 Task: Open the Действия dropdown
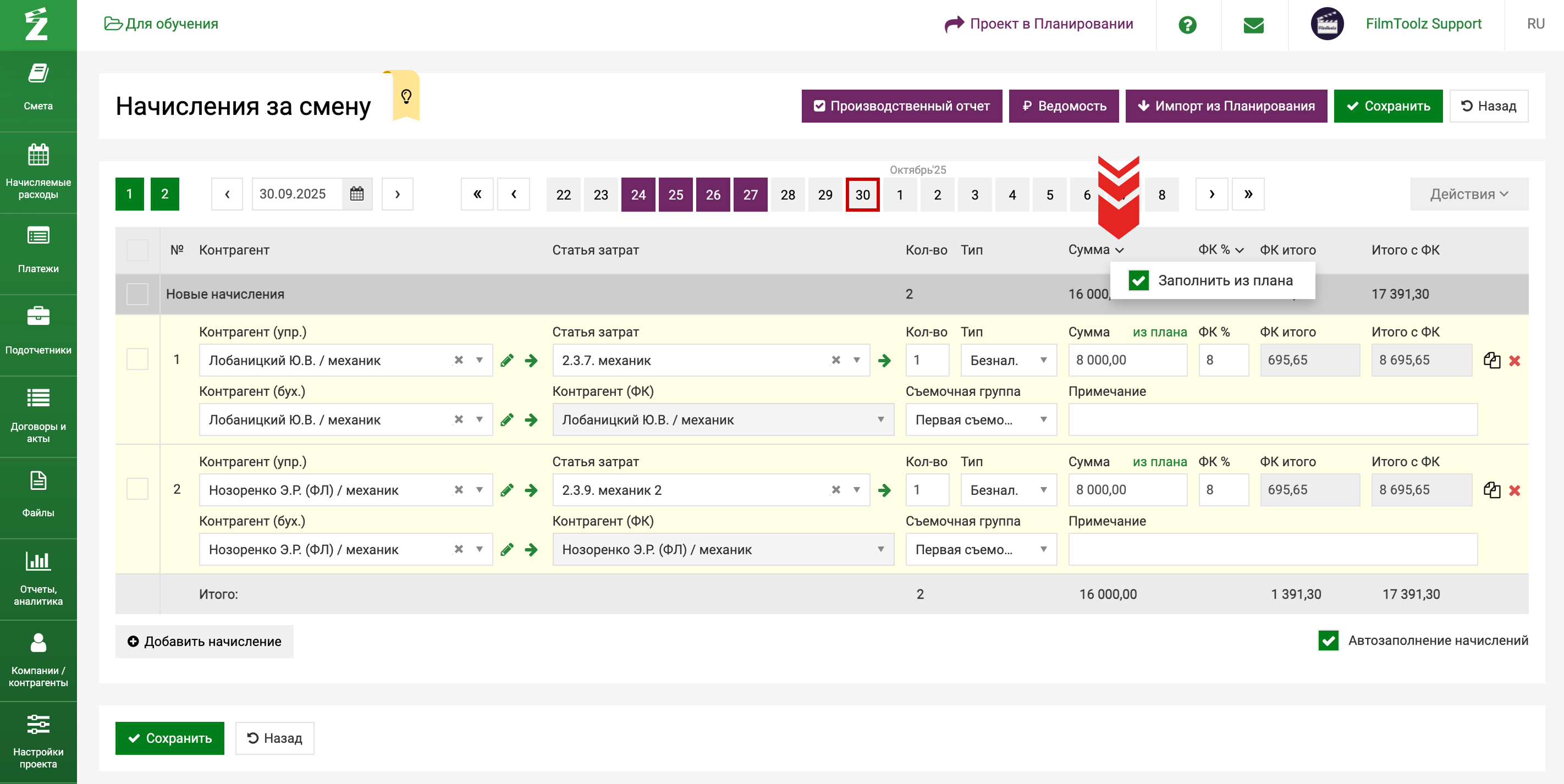(x=1468, y=194)
